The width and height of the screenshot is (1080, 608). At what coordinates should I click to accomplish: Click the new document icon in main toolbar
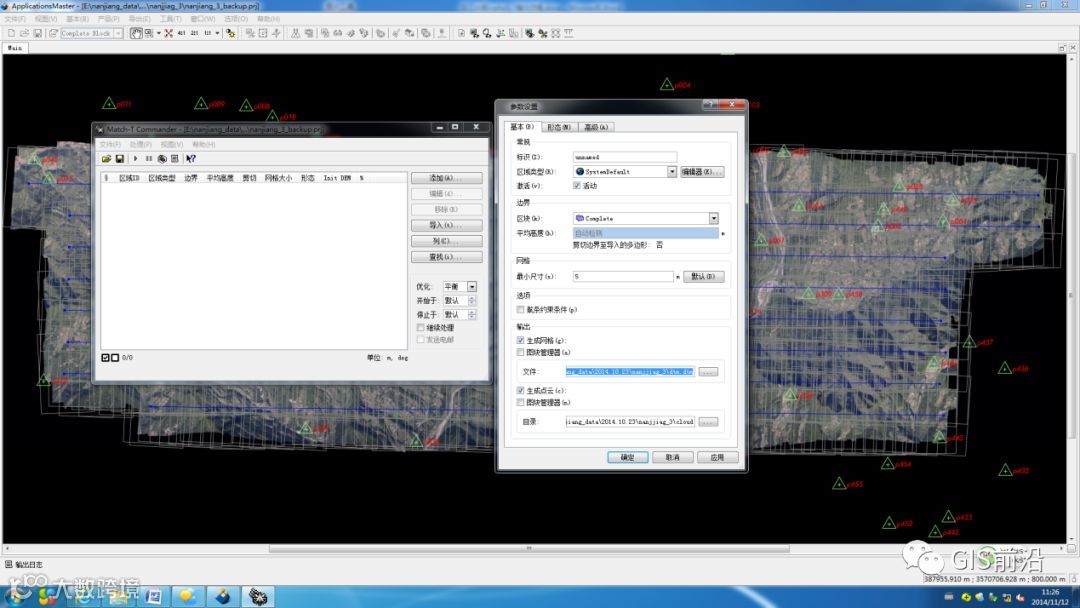[x=10, y=33]
